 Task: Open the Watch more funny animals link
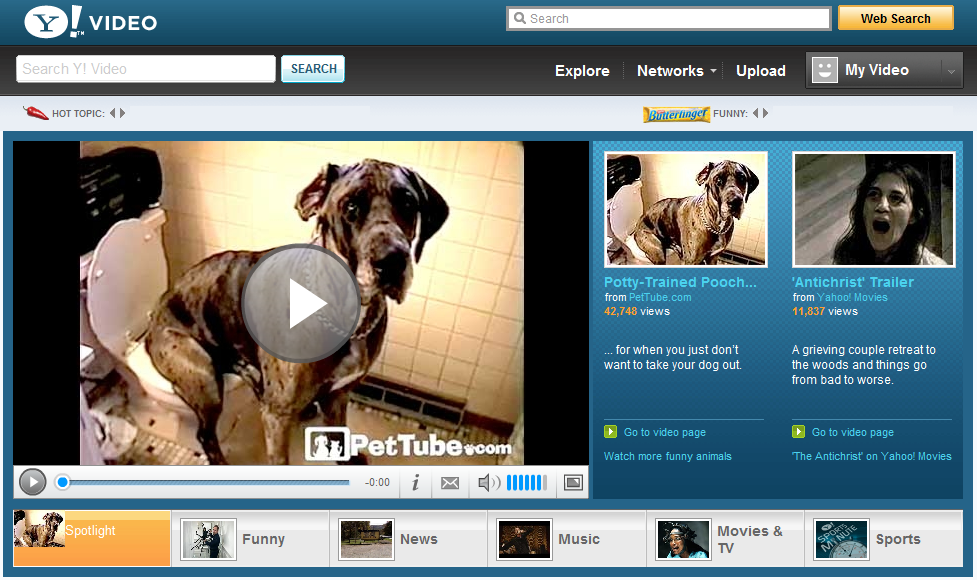click(671, 455)
